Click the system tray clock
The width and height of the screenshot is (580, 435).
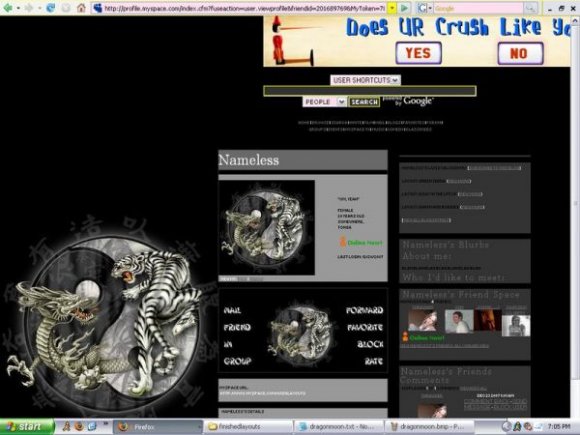tap(559, 426)
